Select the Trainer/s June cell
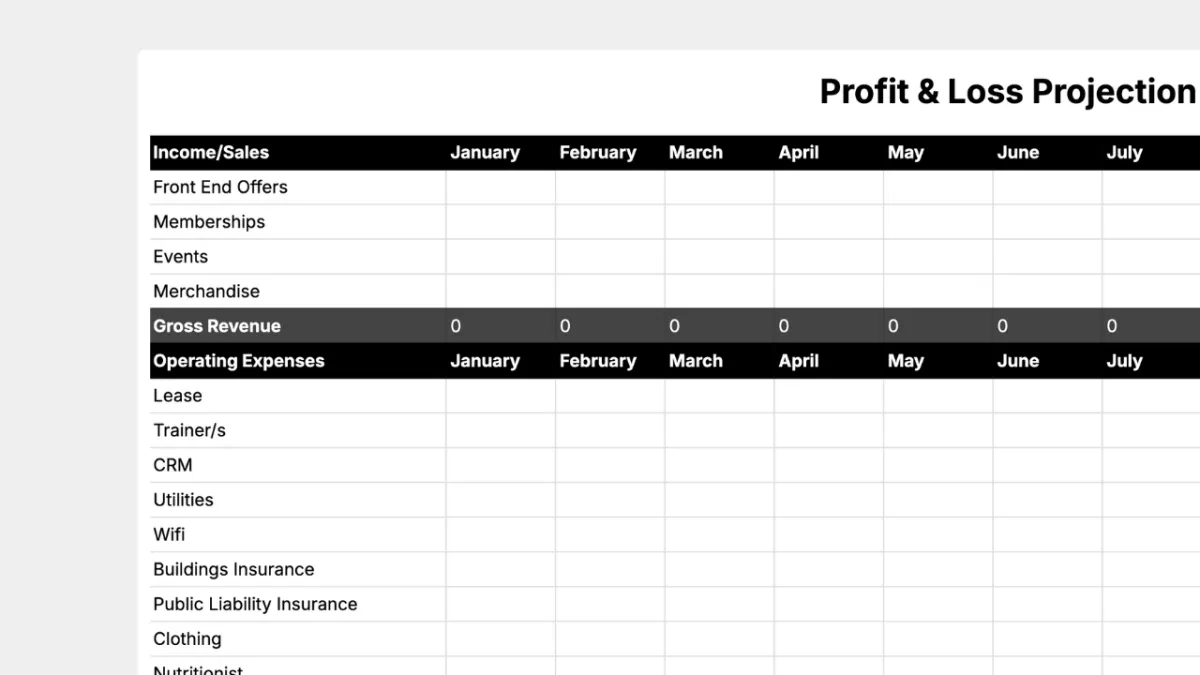 (x=1047, y=431)
